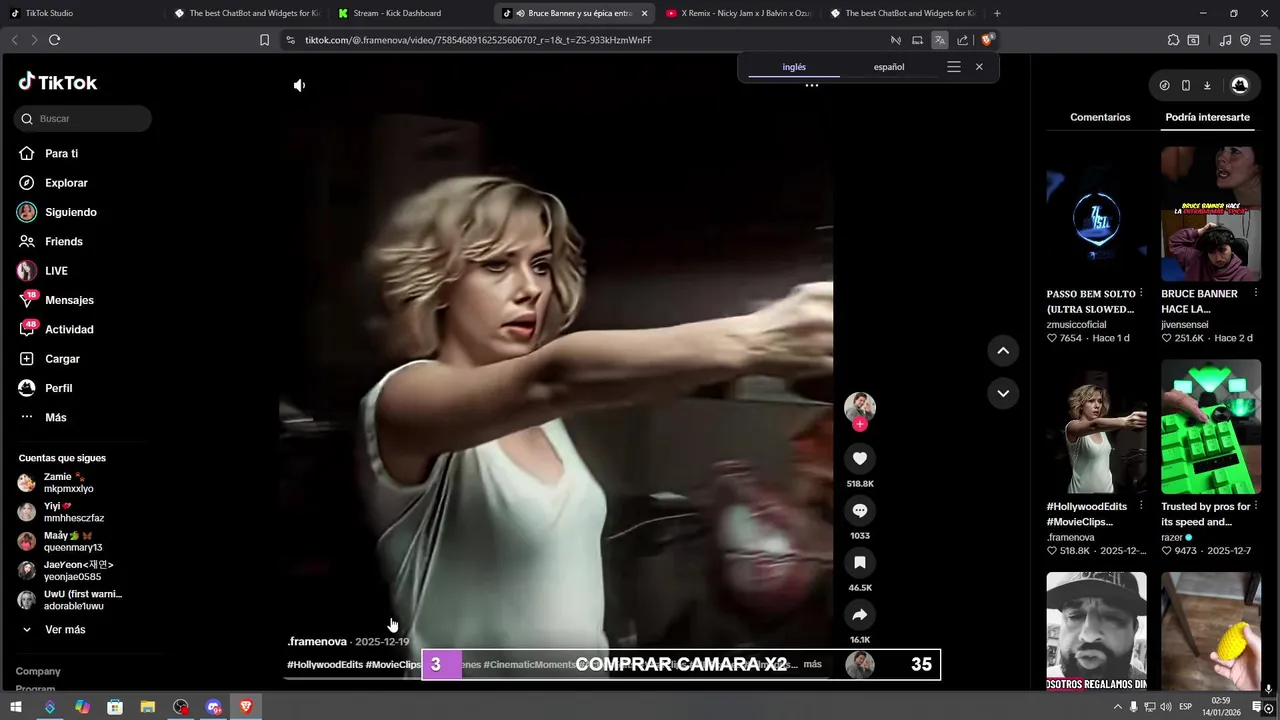
Task: Open the three-dot video options menu
Action: (812, 86)
